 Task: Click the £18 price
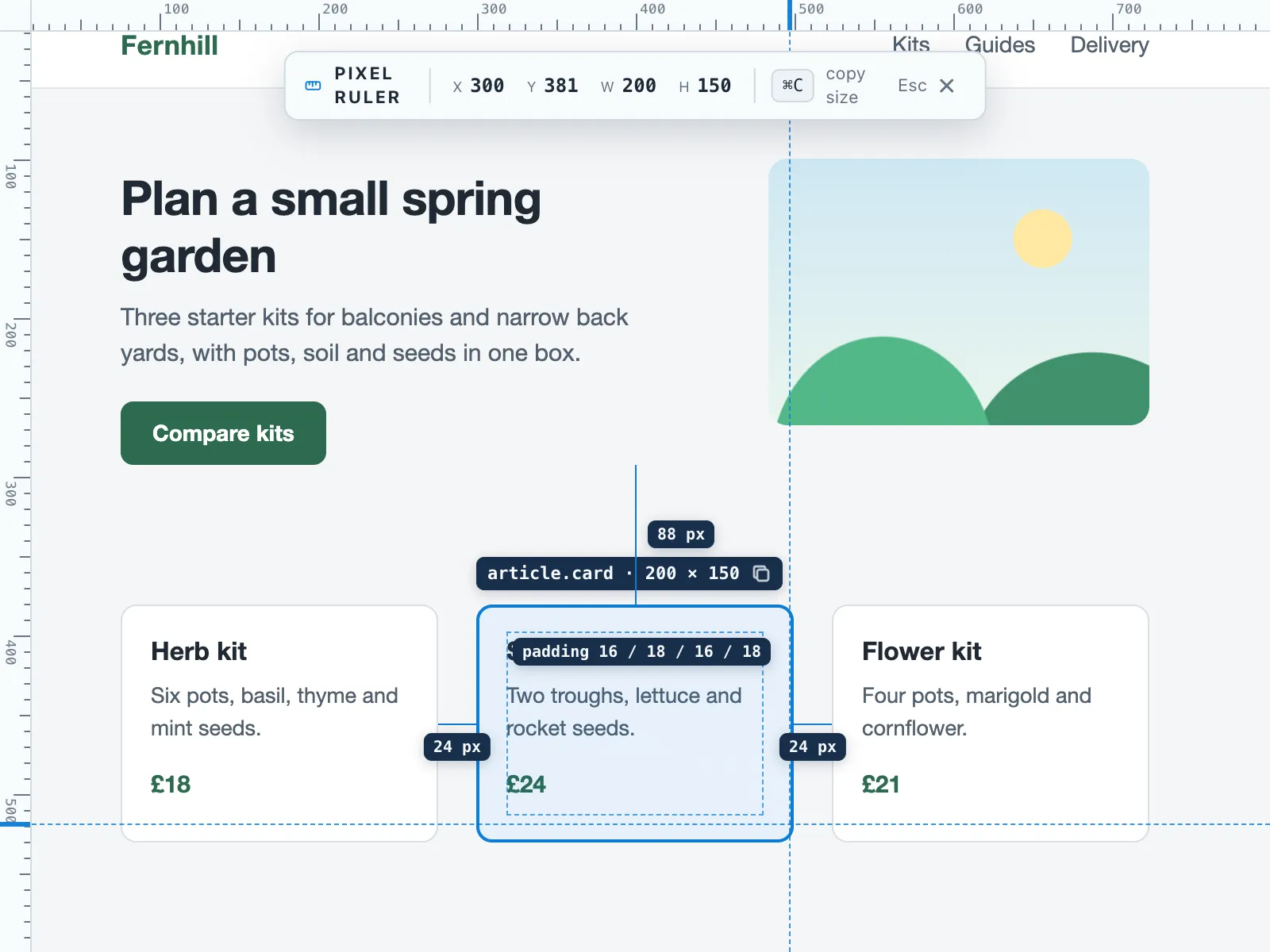tap(171, 785)
